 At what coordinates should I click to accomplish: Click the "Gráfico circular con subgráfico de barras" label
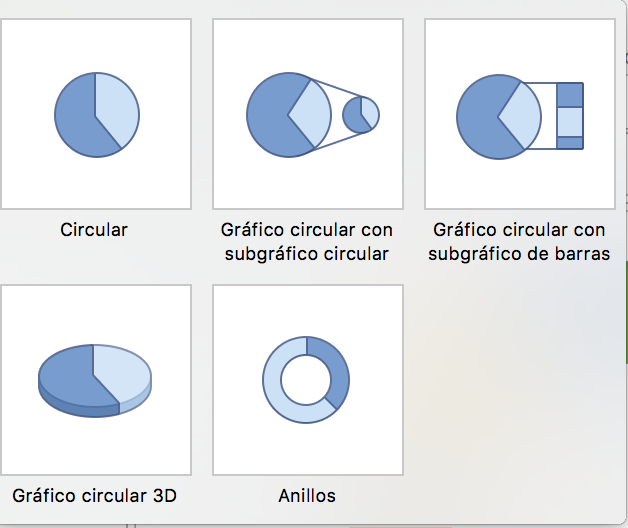519,242
